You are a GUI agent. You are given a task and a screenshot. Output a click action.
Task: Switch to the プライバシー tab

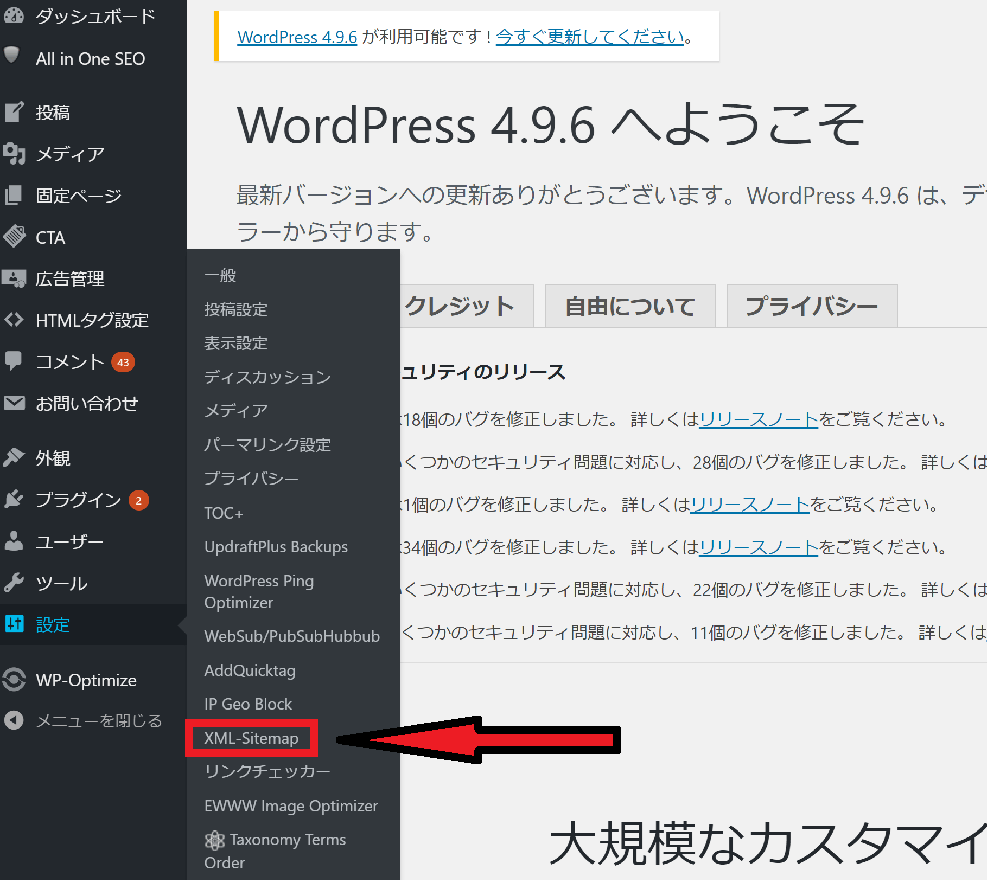812,306
